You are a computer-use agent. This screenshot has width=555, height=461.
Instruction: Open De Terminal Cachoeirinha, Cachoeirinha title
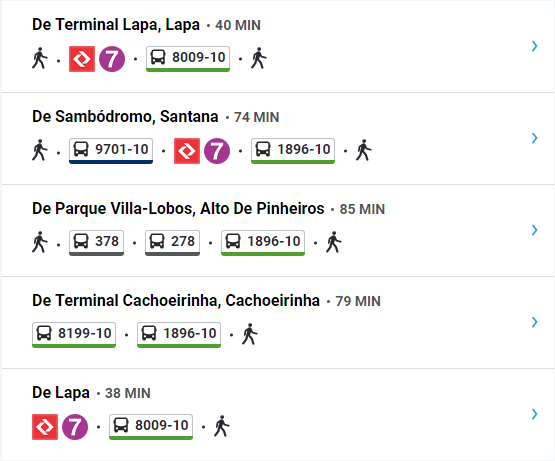click(176, 301)
